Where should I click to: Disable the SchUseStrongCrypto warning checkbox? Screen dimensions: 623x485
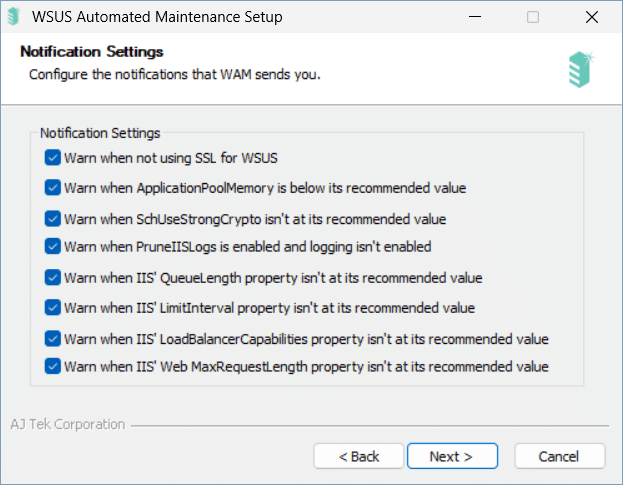point(52,218)
